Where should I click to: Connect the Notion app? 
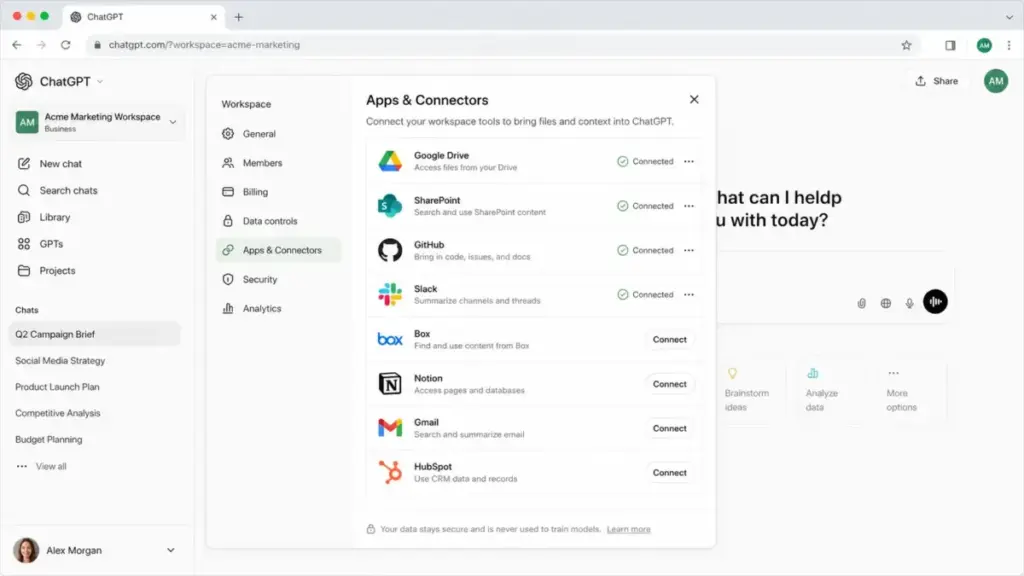coord(669,384)
